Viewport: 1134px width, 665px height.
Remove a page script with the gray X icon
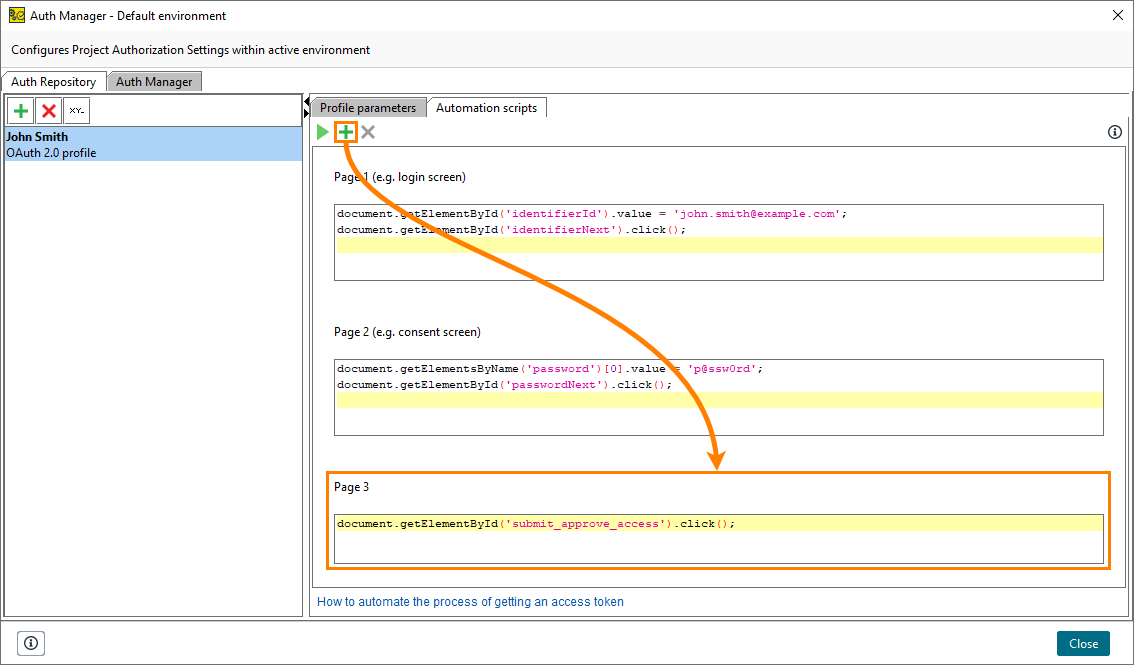coord(366,131)
